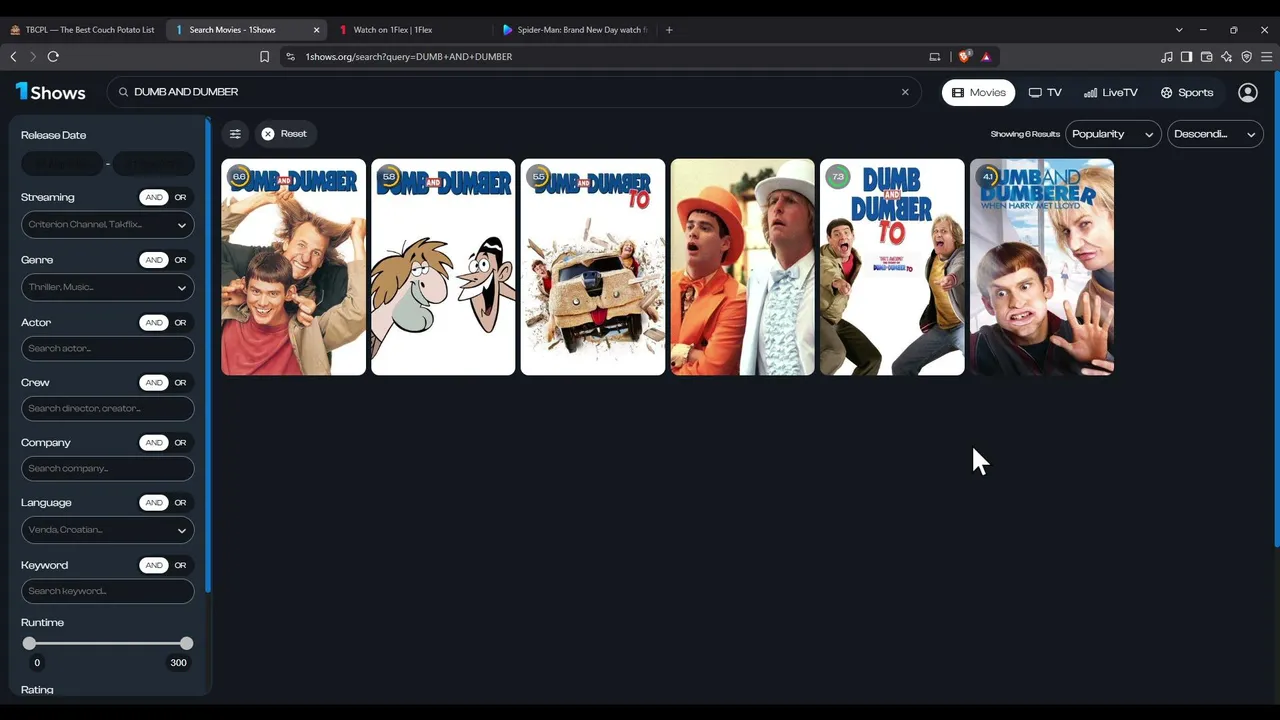The width and height of the screenshot is (1280, 720).
Task: Focus the Search actor field
Action: [108, 349]
